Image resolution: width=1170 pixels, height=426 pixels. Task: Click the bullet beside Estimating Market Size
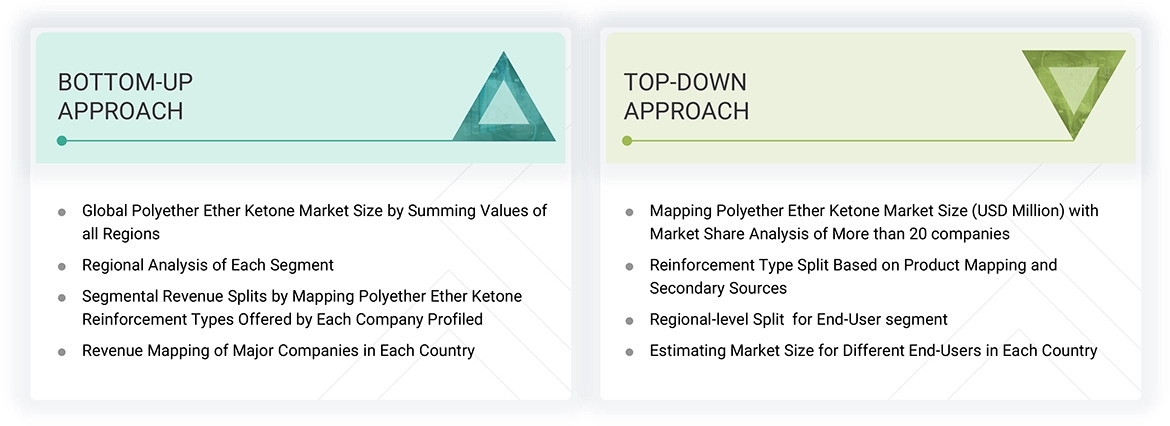pos(629,352)
